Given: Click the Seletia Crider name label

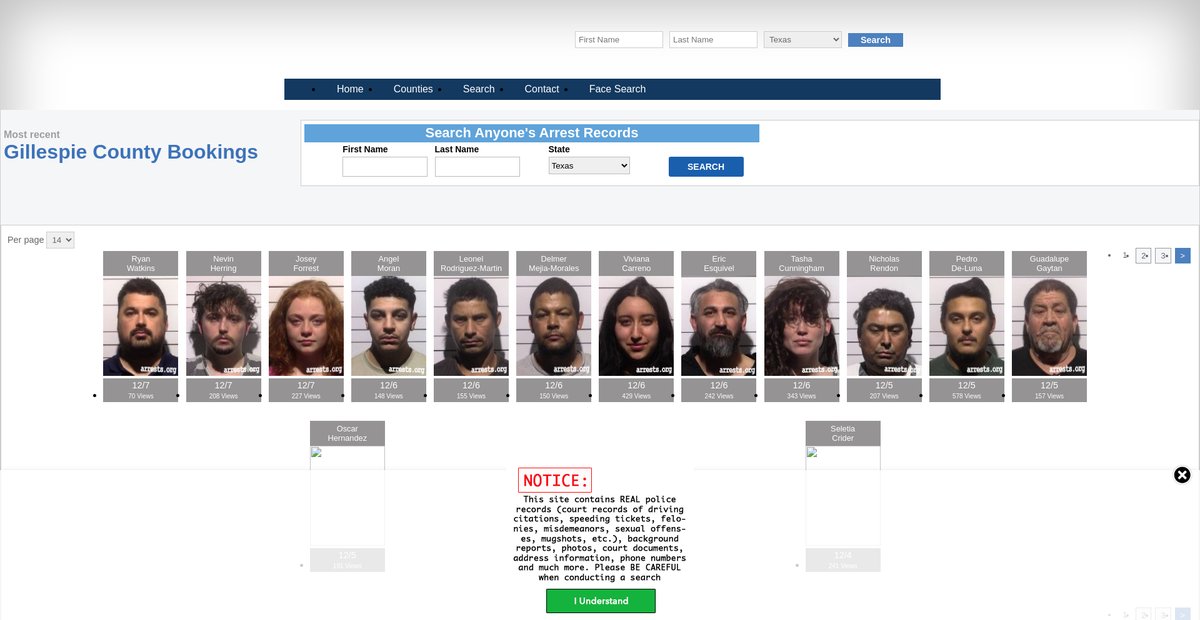Looking at the screenshot, I should 843,434.
